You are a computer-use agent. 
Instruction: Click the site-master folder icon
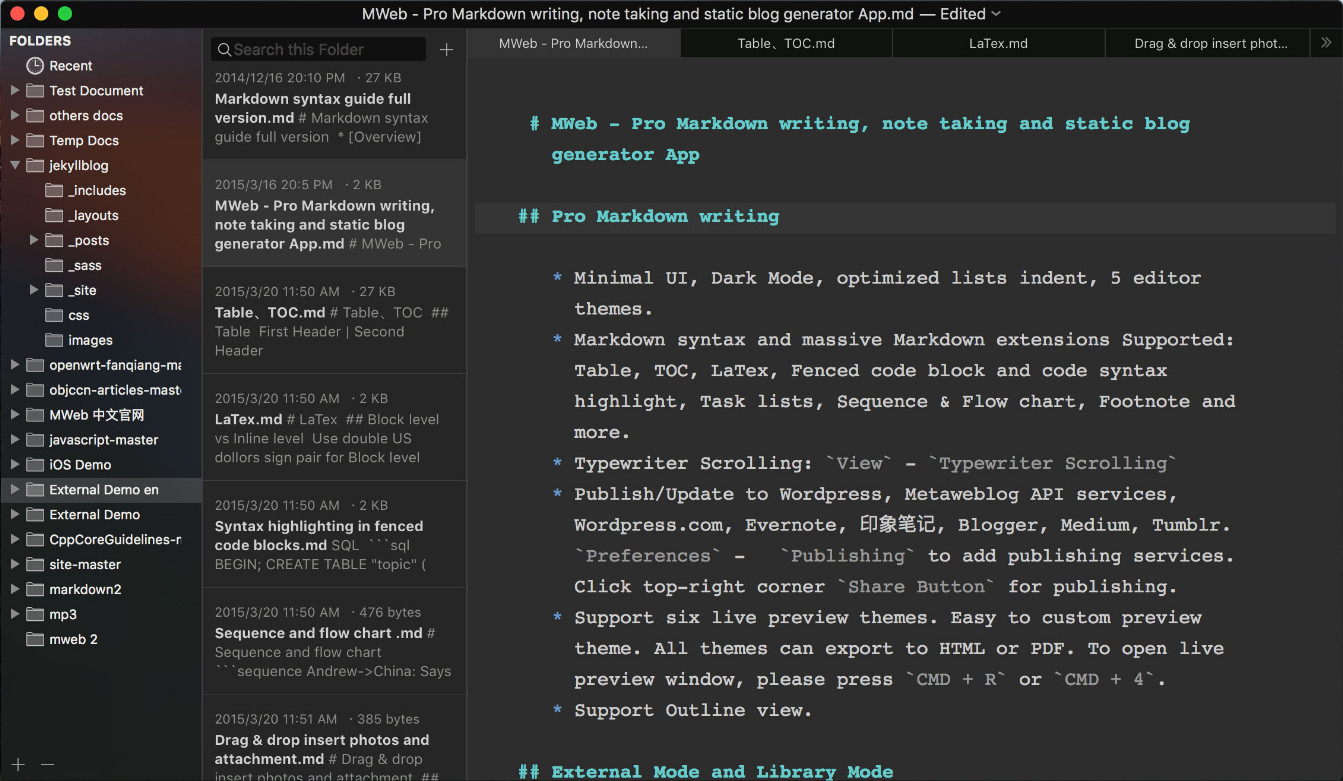(x=35, y=565)
